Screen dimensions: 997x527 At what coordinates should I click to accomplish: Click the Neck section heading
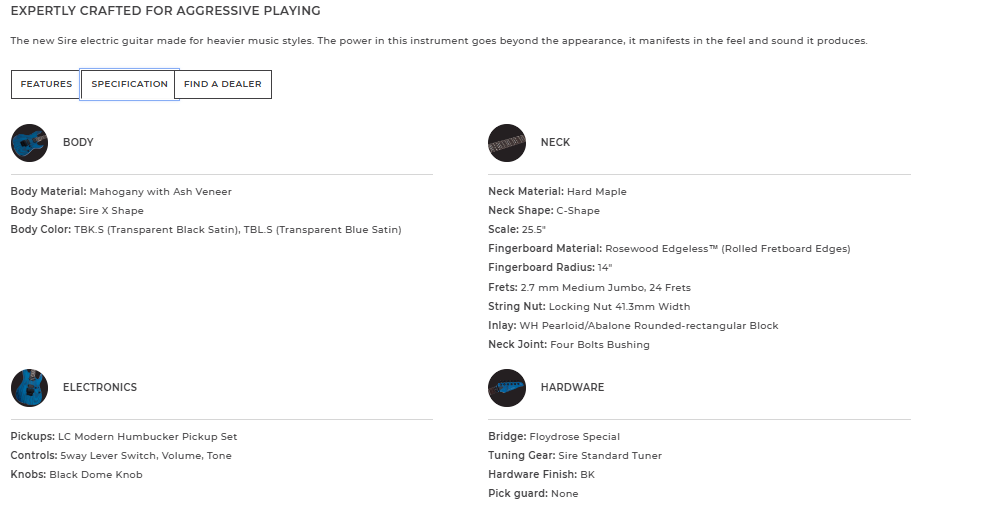[555, 143]
